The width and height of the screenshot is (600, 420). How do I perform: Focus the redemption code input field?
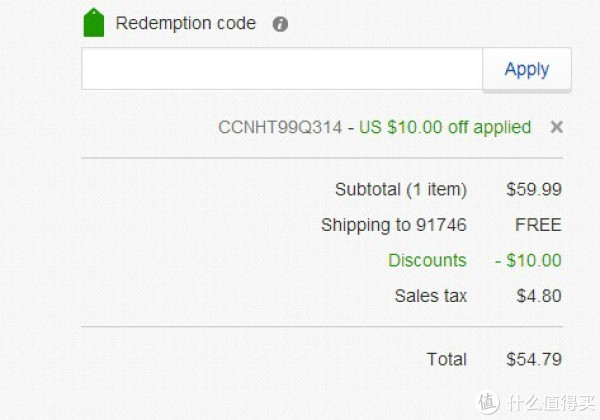282,69
